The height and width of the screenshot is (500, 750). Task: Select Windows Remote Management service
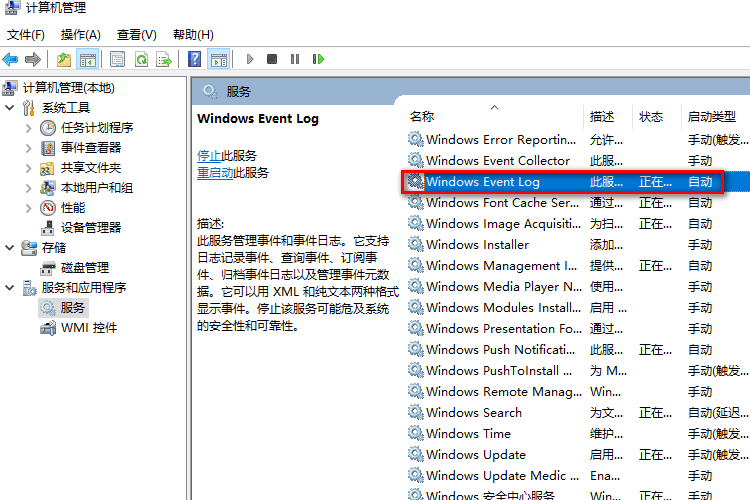pos(577,392)
